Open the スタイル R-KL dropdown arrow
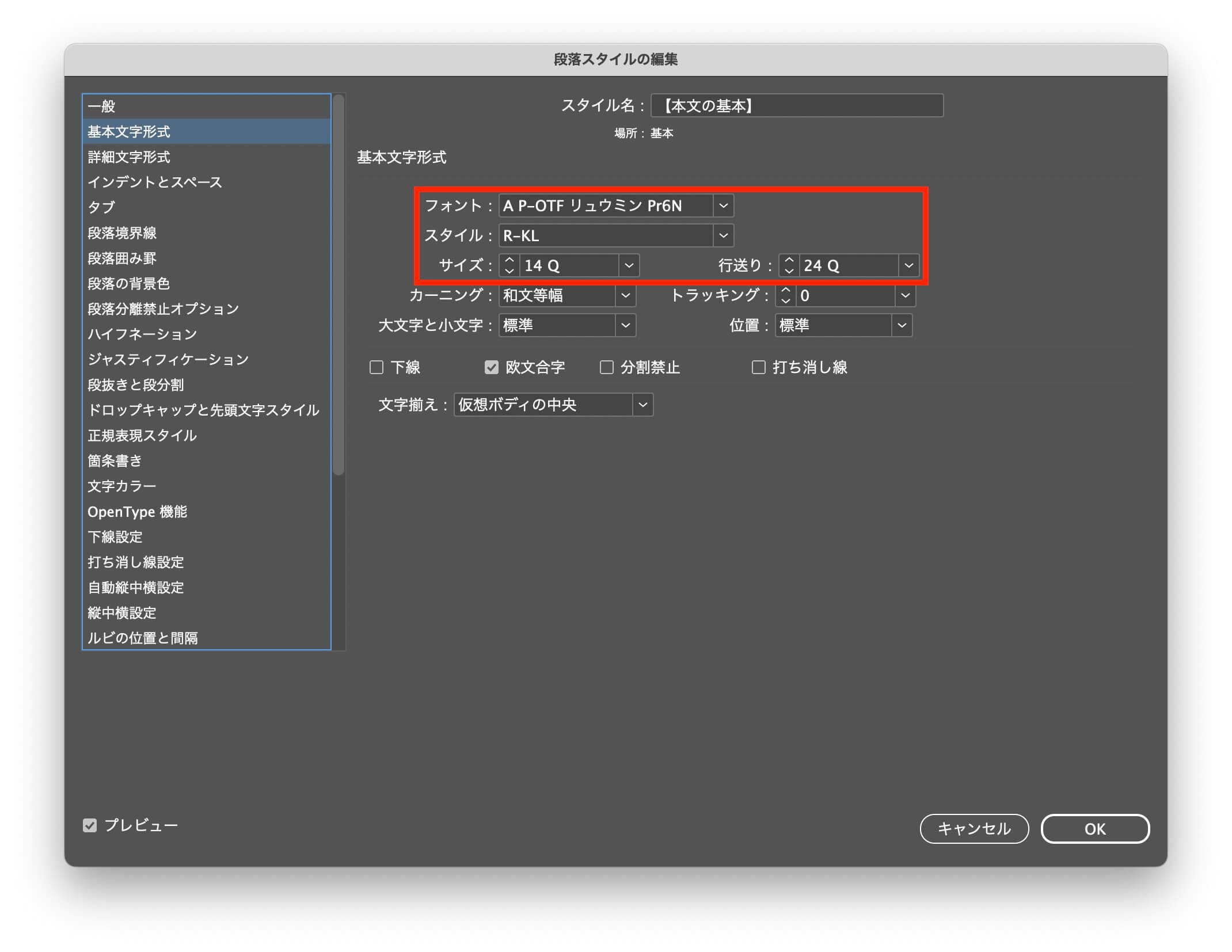Image resolution: width=1232 pixels, height=952 pixels. point(723,235)
